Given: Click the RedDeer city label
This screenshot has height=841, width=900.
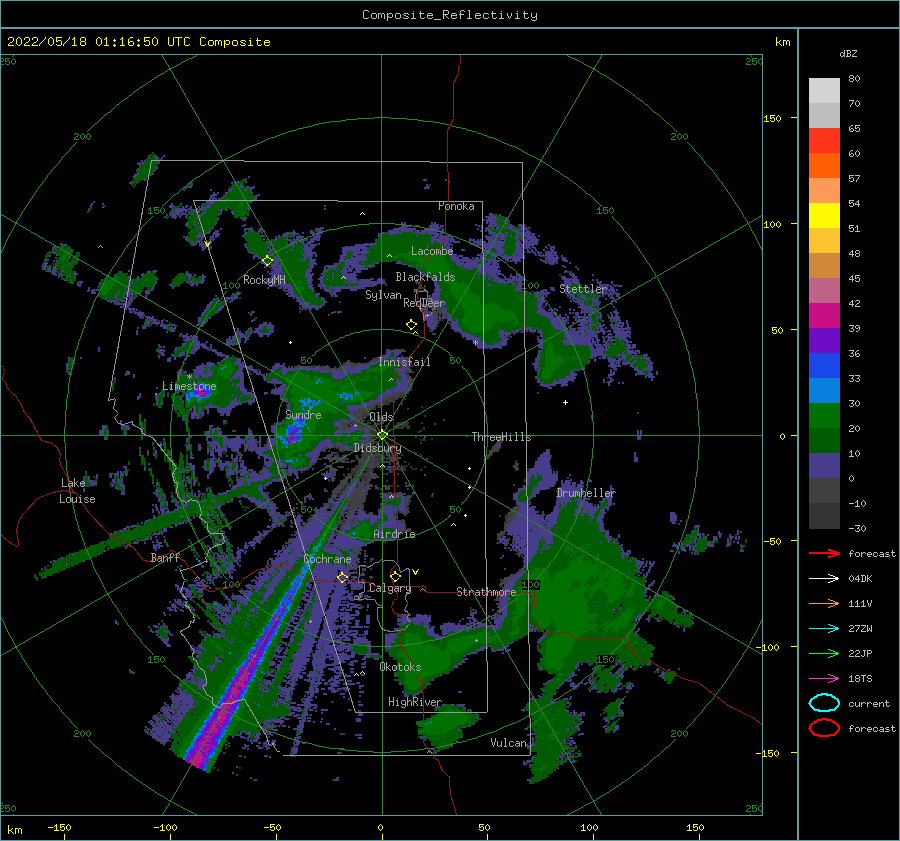Looking at the screenshot, I should (x=424, y=303).
